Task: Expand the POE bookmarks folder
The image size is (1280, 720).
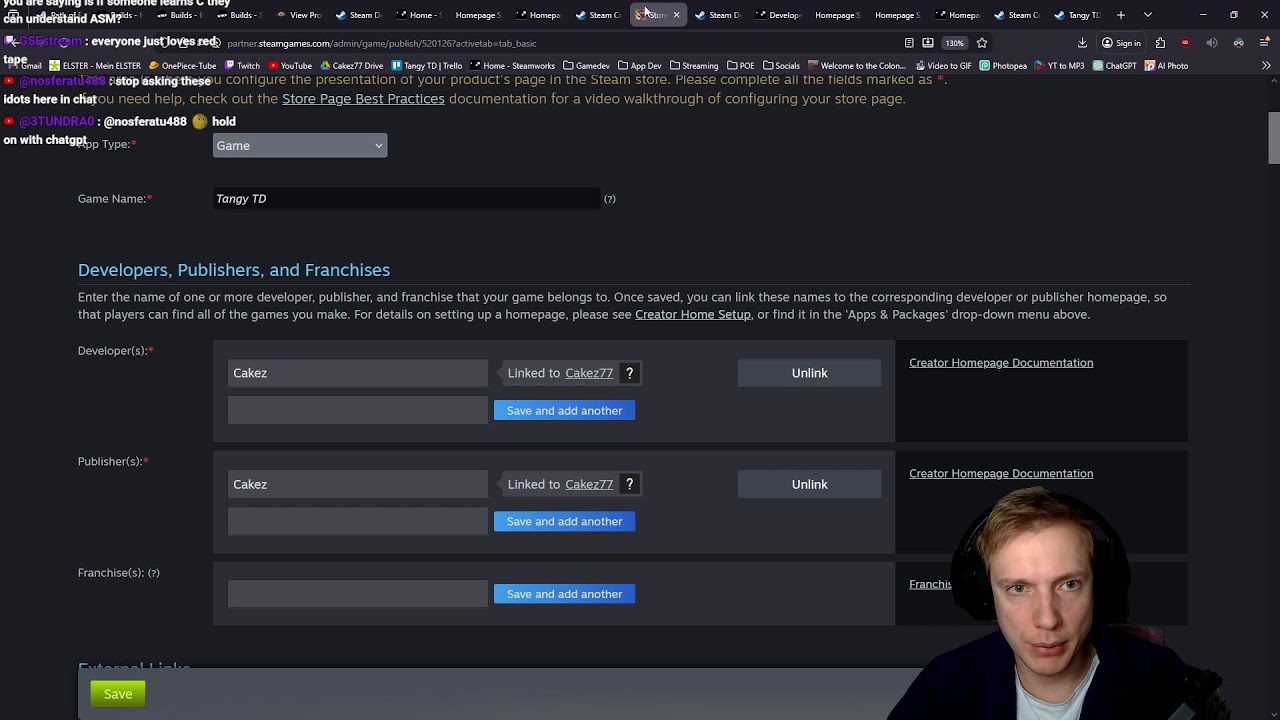Action: click(741, 66)
